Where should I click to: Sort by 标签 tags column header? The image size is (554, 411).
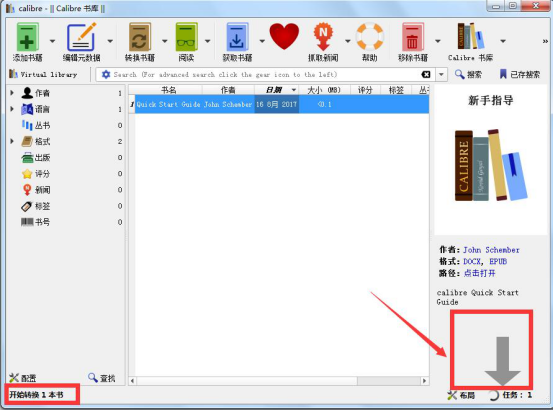pyautogui.click(x=396, y=90)
